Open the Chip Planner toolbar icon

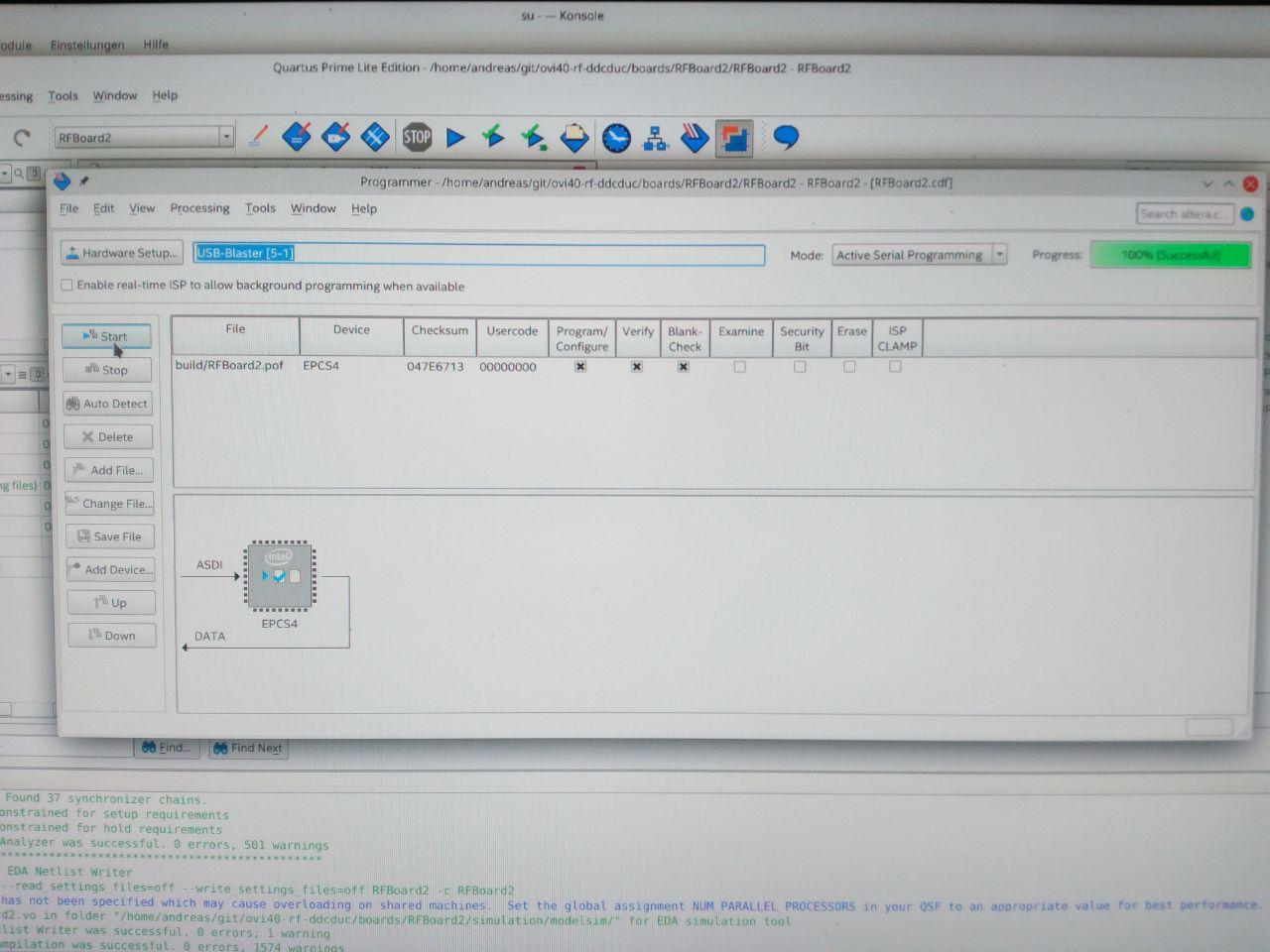click(x=374, y=137)
